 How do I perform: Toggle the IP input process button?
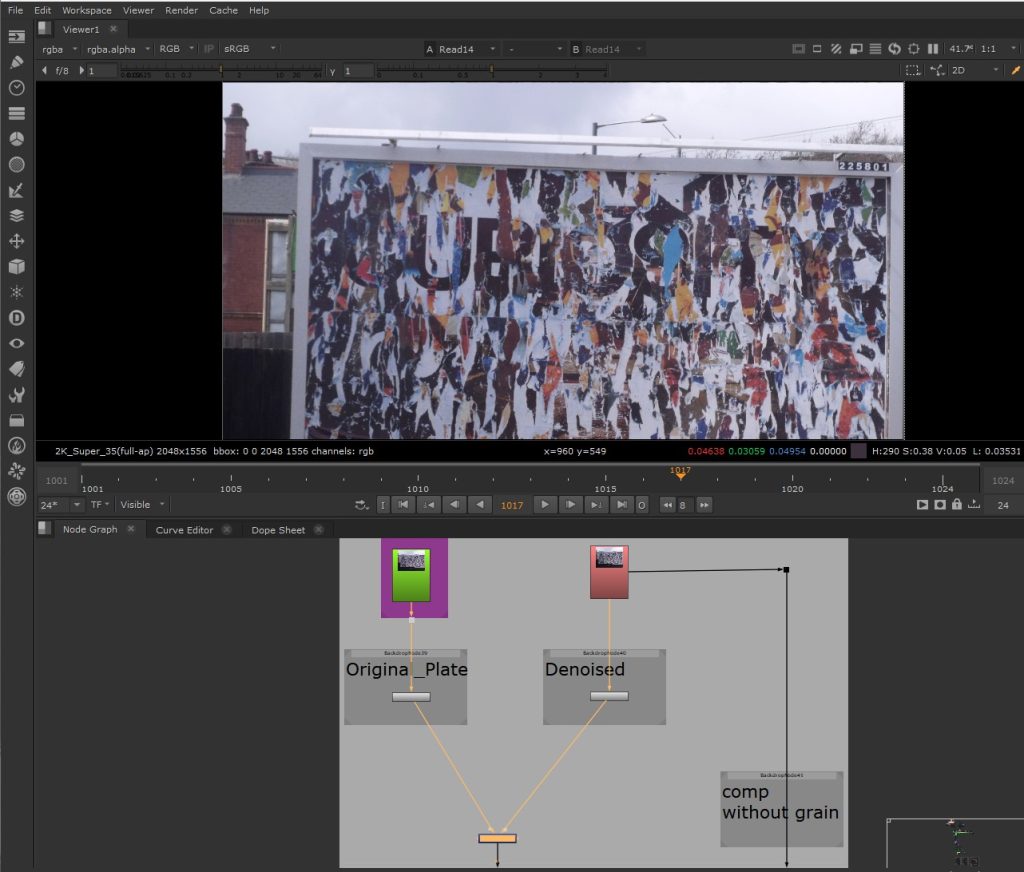pyautogui.click(x=209, y=49)
